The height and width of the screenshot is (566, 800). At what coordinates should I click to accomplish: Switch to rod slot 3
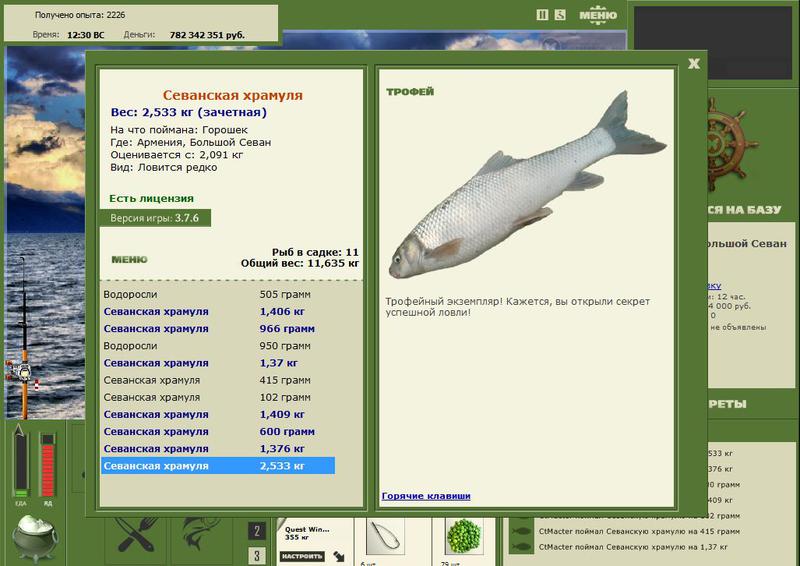(x=257, y=556)
